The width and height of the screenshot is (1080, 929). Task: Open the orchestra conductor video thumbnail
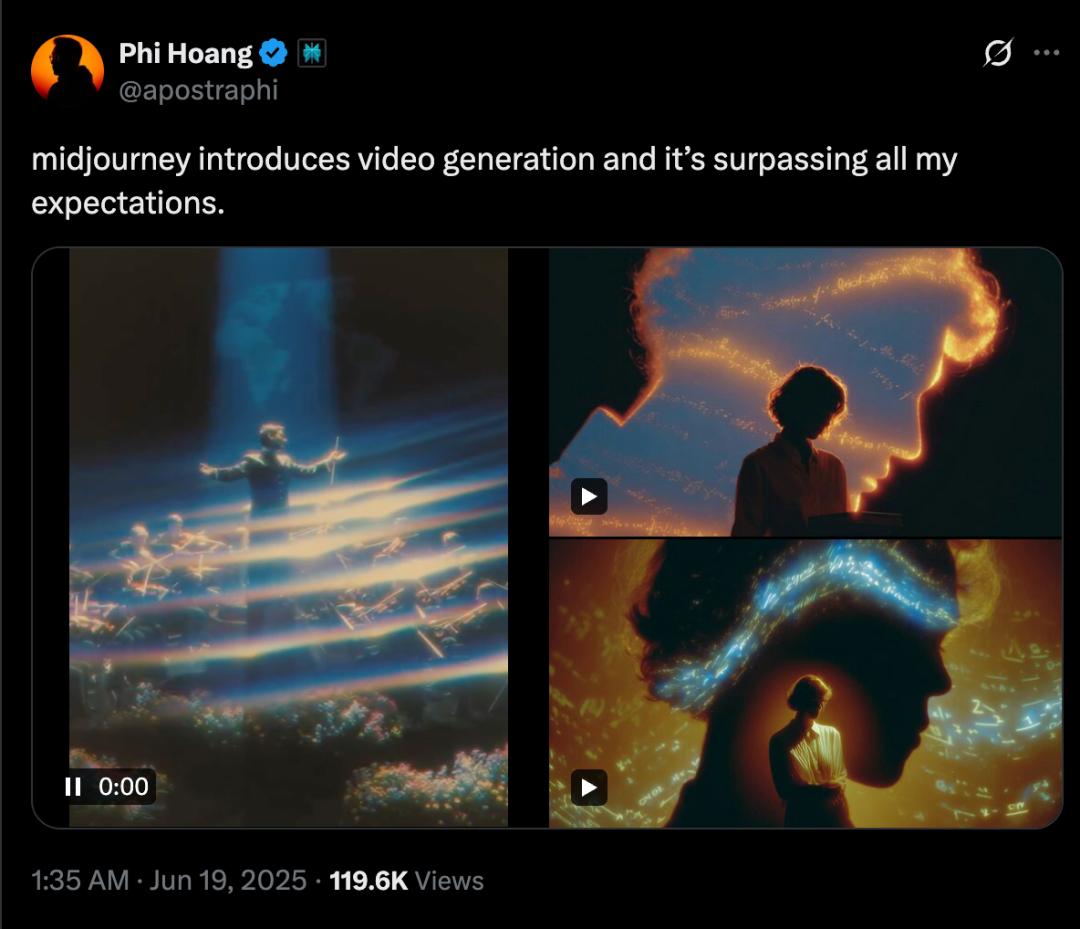[288, 537]
